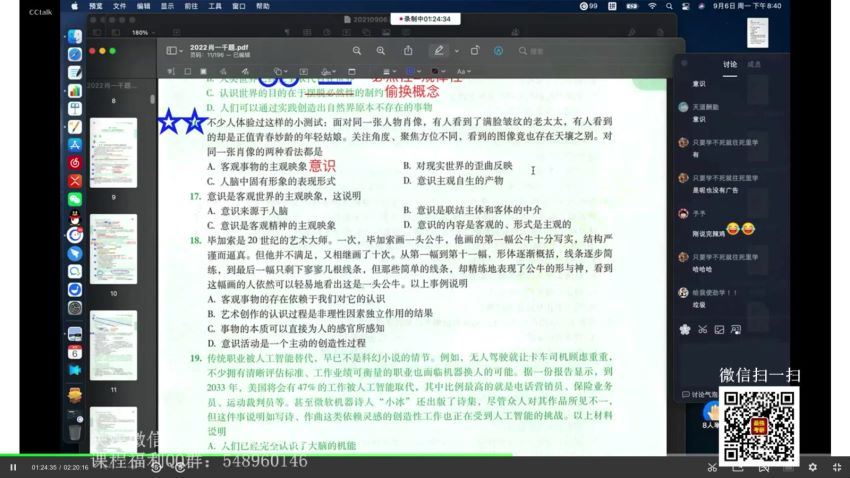Open the 文件 menu in the menu bar
Viewport: 850px width, 478px height.
coord(119,6)
